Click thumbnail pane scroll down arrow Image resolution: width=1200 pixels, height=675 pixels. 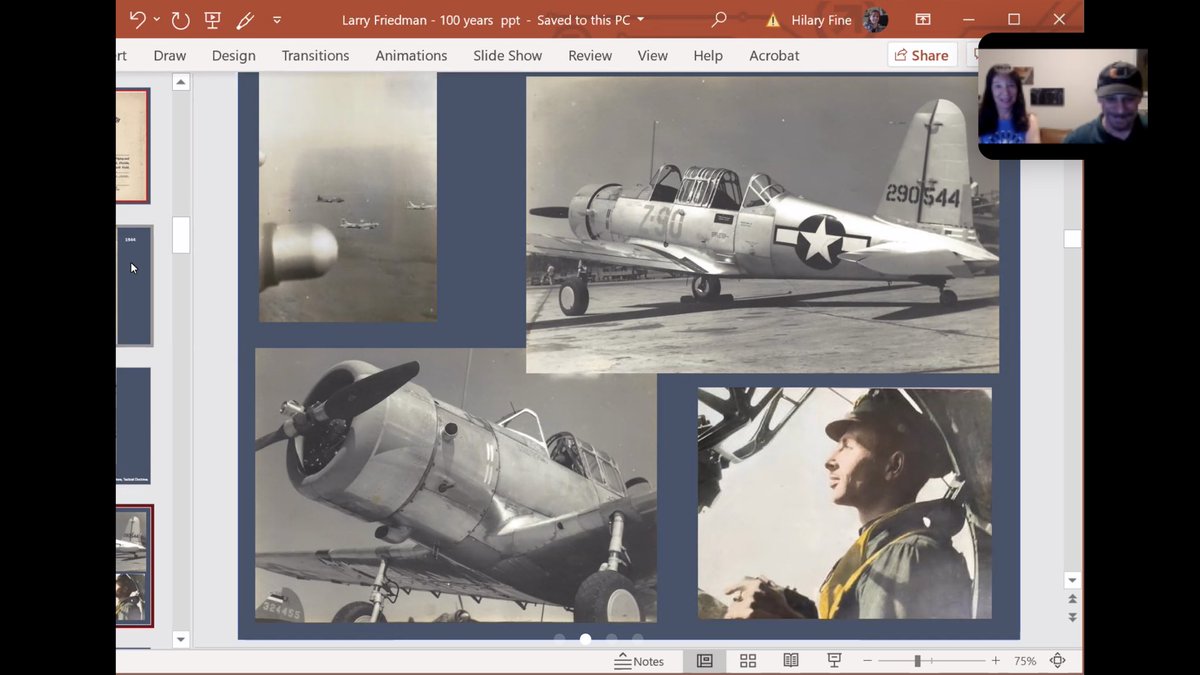point(181,639)
